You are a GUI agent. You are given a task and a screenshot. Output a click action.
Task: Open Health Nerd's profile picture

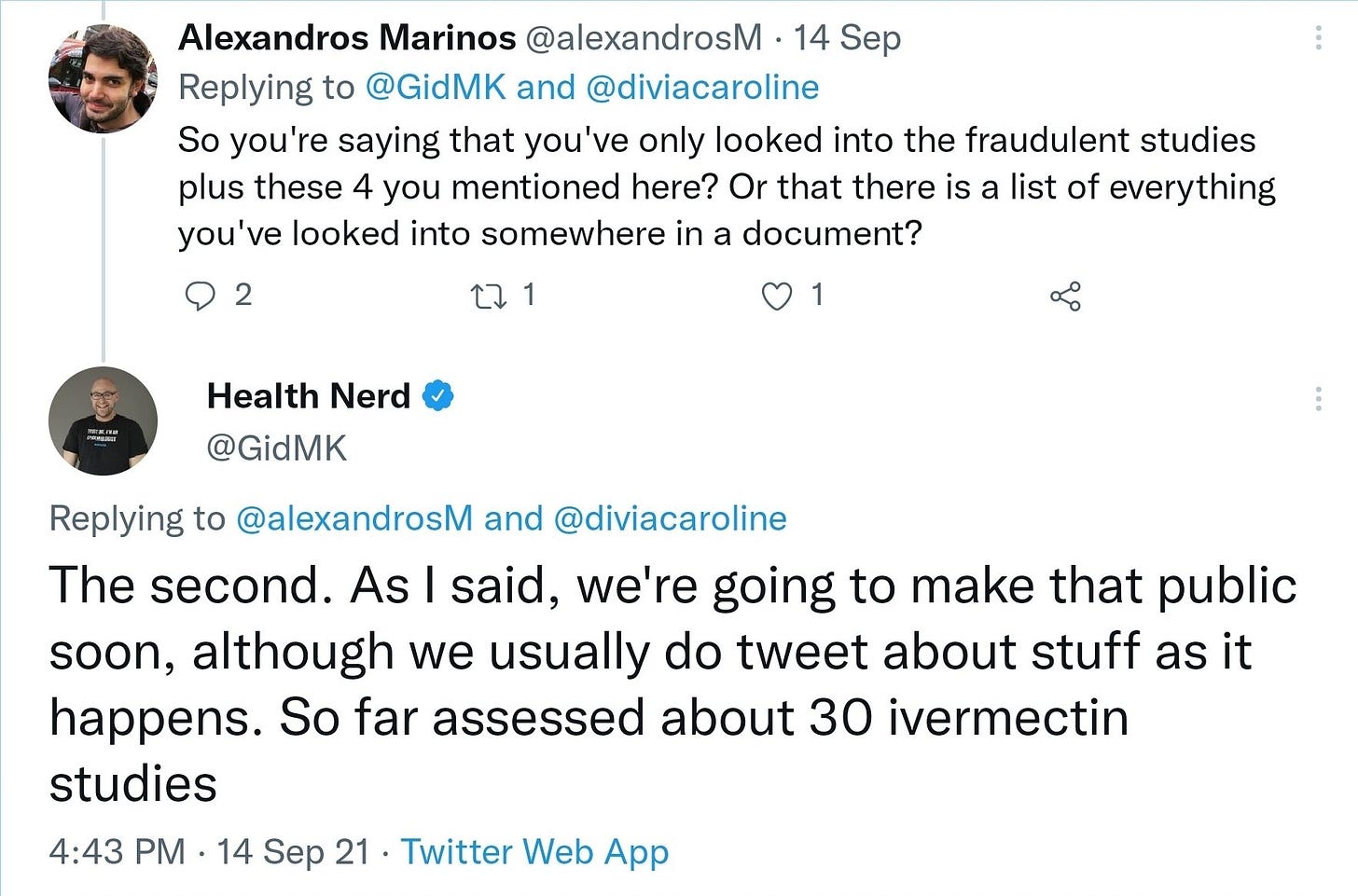pos(103,420)
